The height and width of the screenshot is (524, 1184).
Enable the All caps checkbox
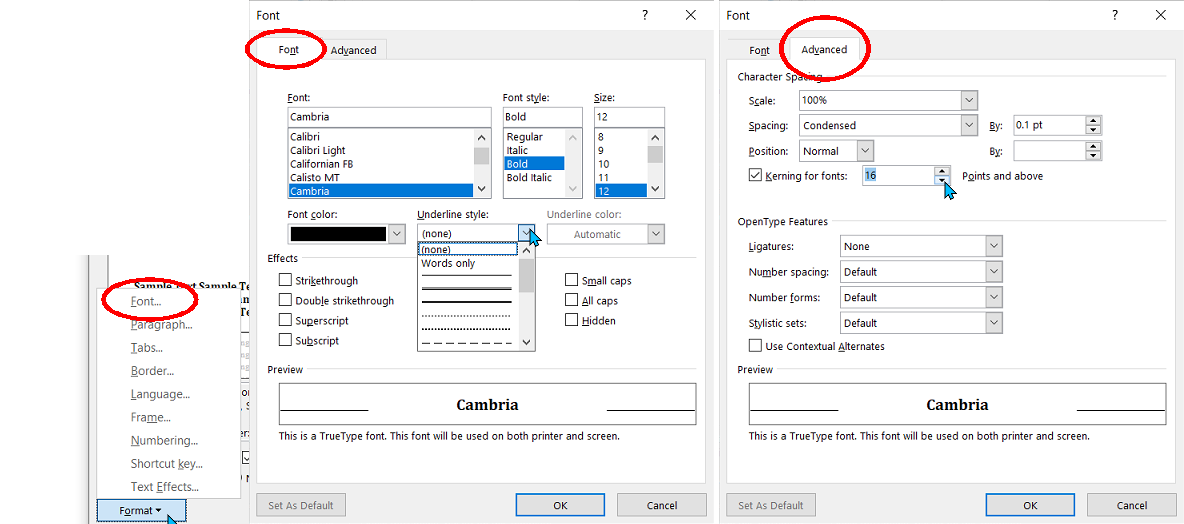[572, 300]
